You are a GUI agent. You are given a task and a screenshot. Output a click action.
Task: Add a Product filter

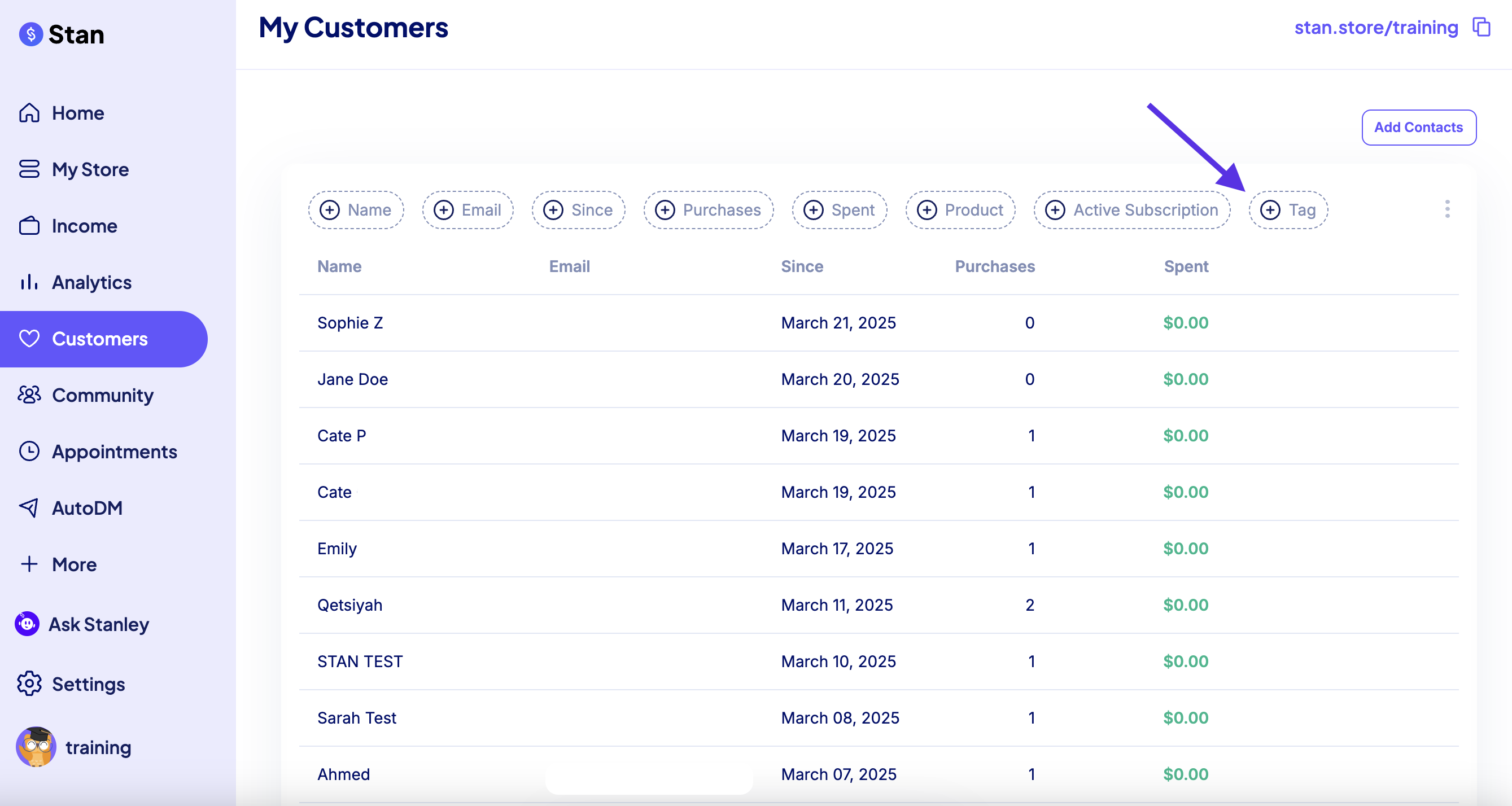coord(960,210)
